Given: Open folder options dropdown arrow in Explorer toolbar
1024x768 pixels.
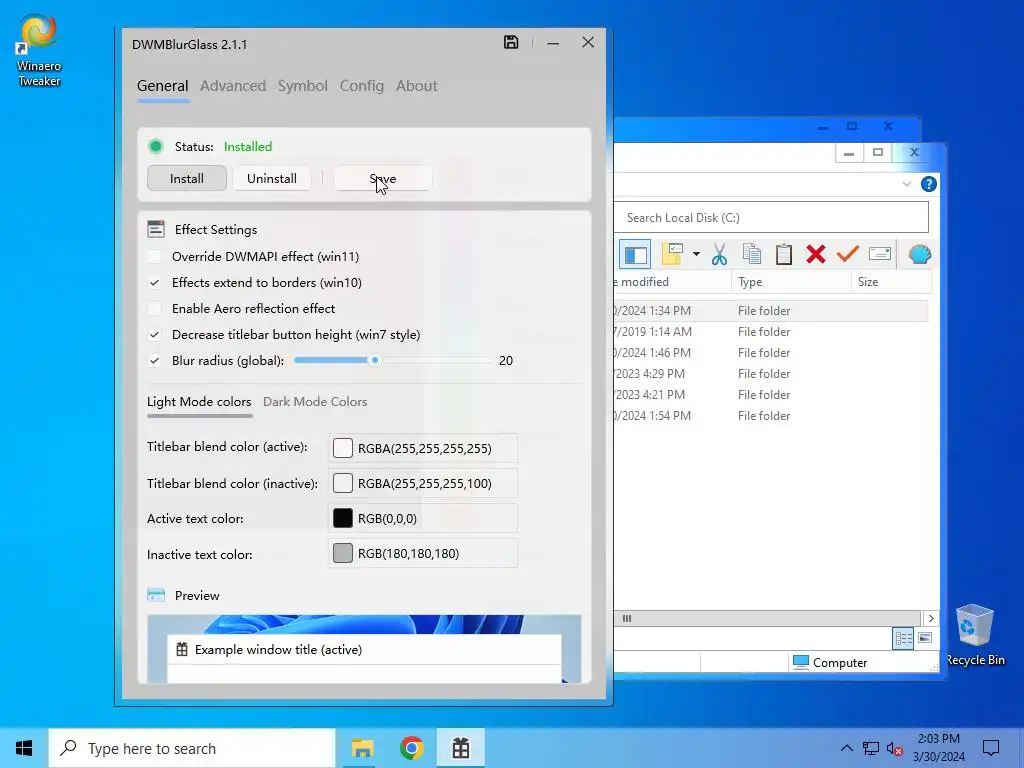Looking at the screenshot, I should tap(696, 254).
